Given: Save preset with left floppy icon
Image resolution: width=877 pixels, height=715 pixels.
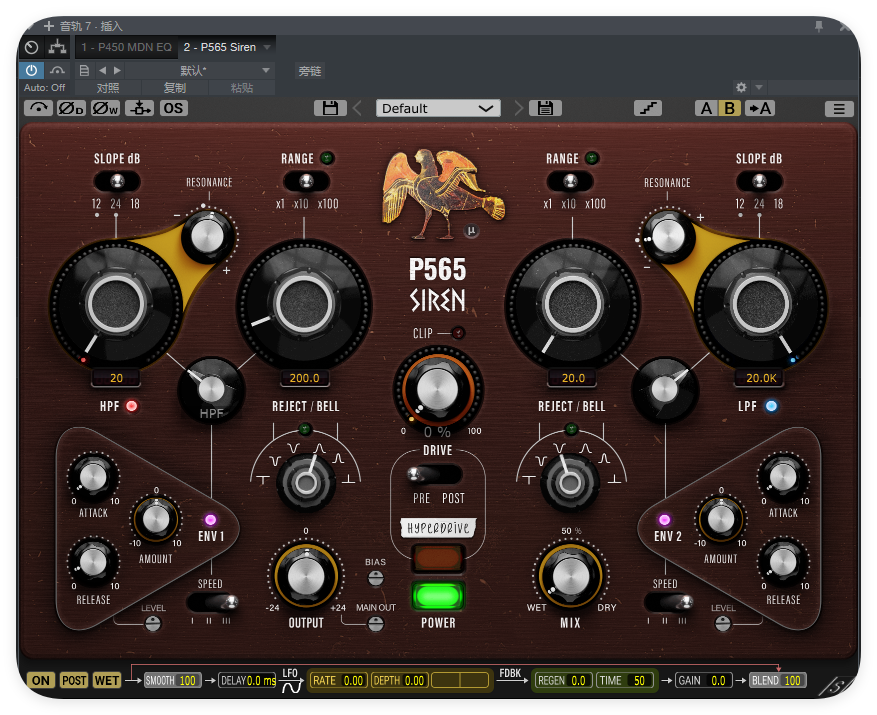Looking at the screenshot, I should tap(330, 108).
